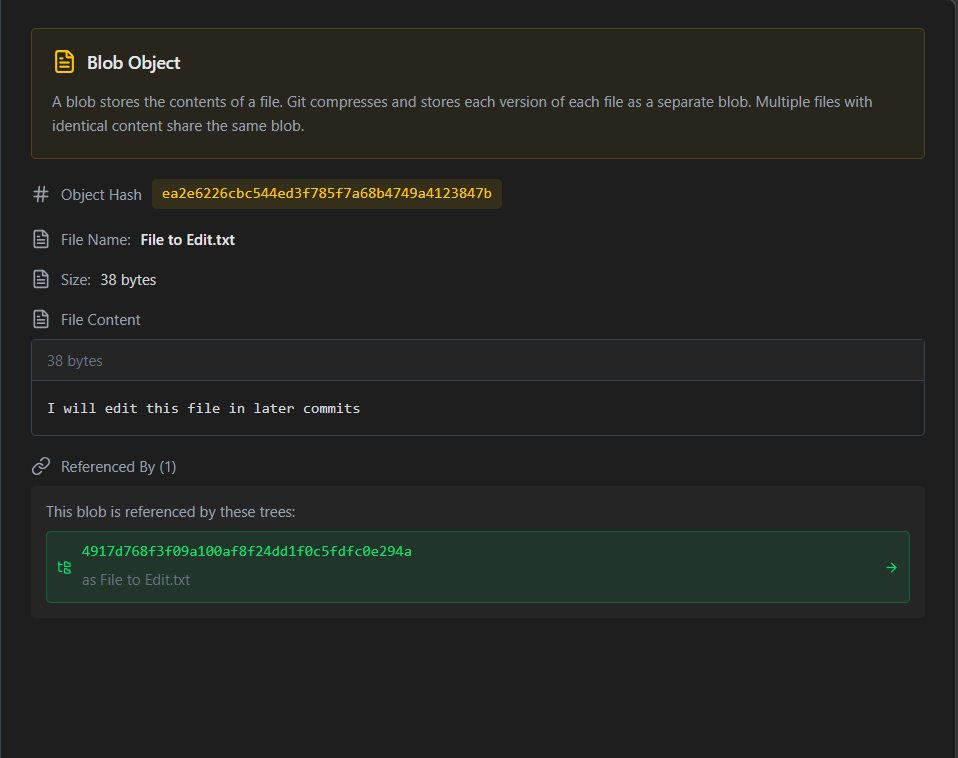Click the blob description paragraph
This screenshot has height=758, width=958.
462,114
